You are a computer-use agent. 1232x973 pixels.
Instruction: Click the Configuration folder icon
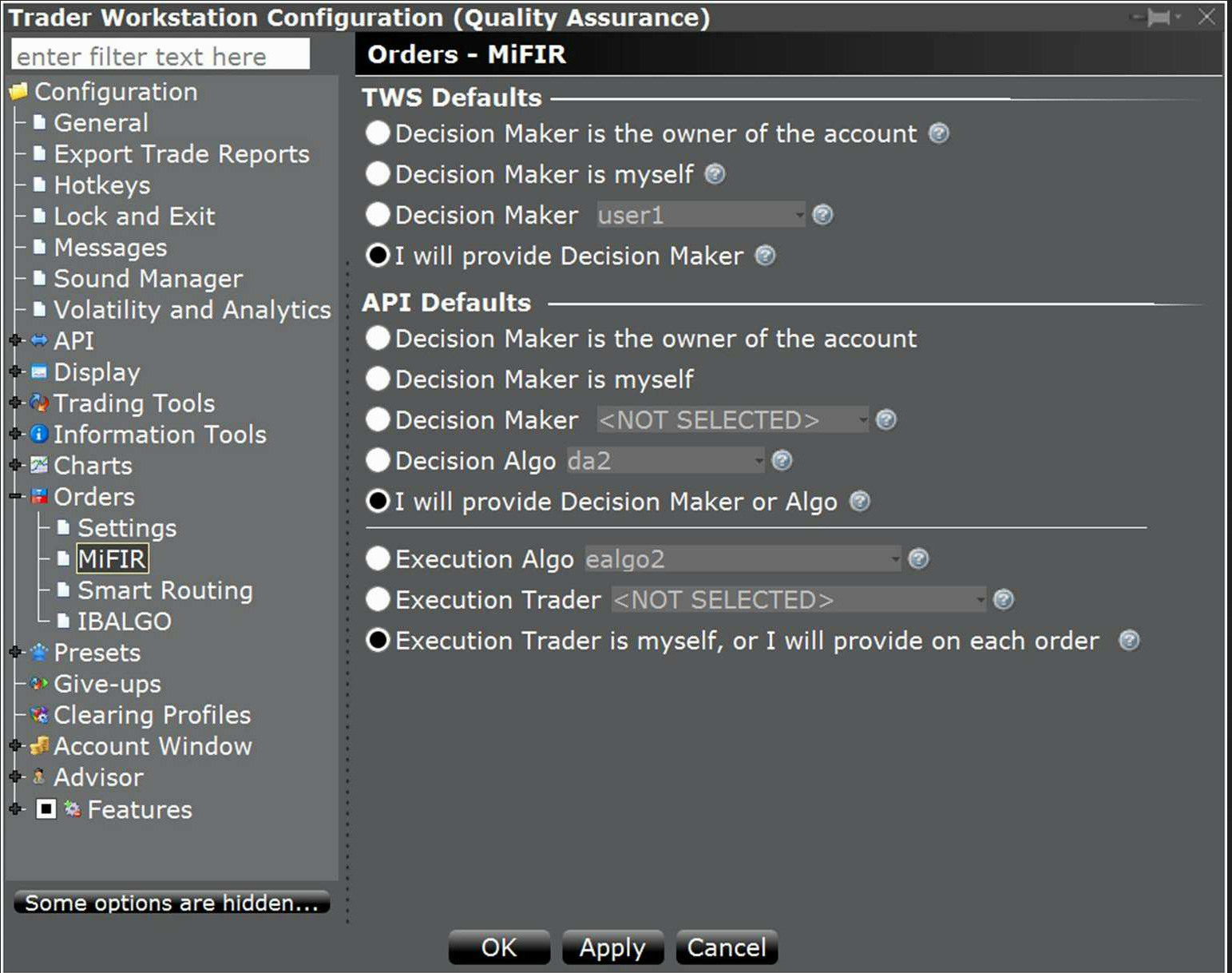coord(18,92)
